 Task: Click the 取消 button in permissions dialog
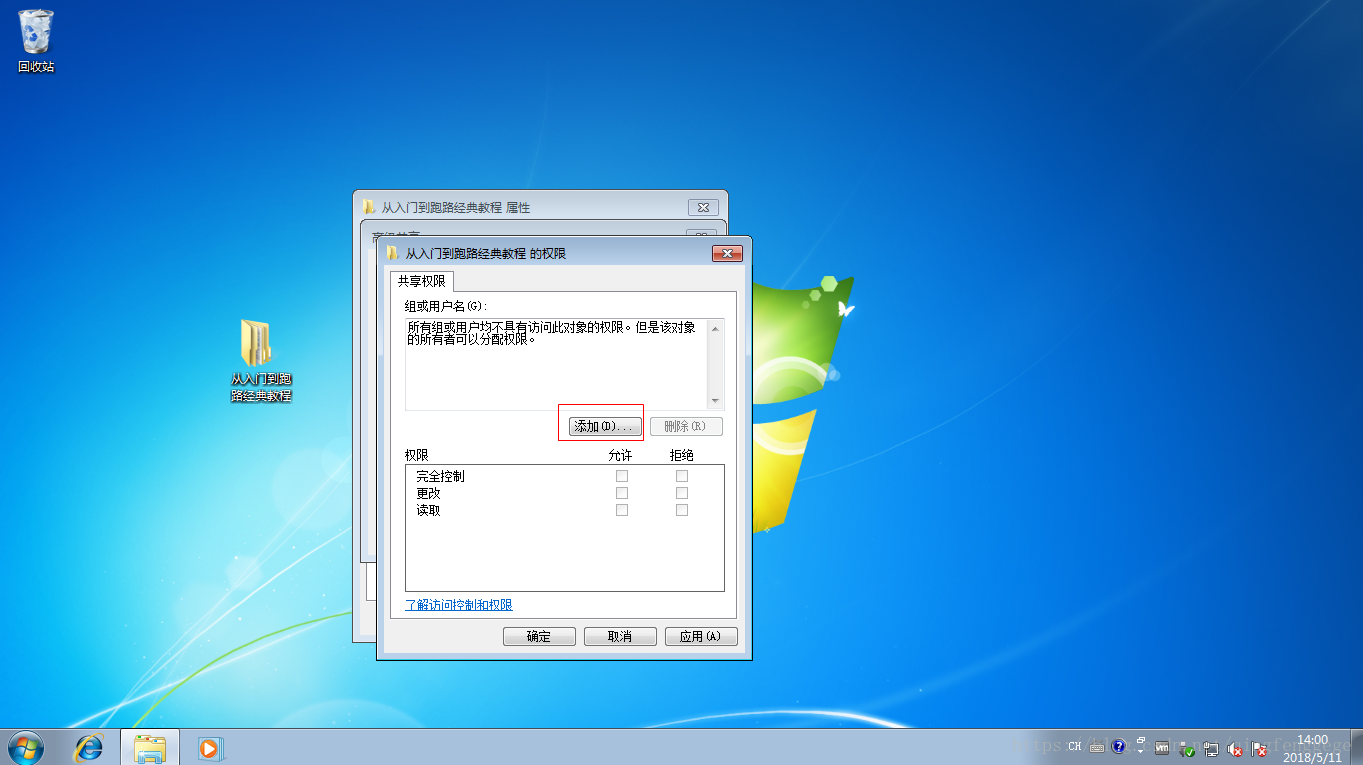coord(620,636)
